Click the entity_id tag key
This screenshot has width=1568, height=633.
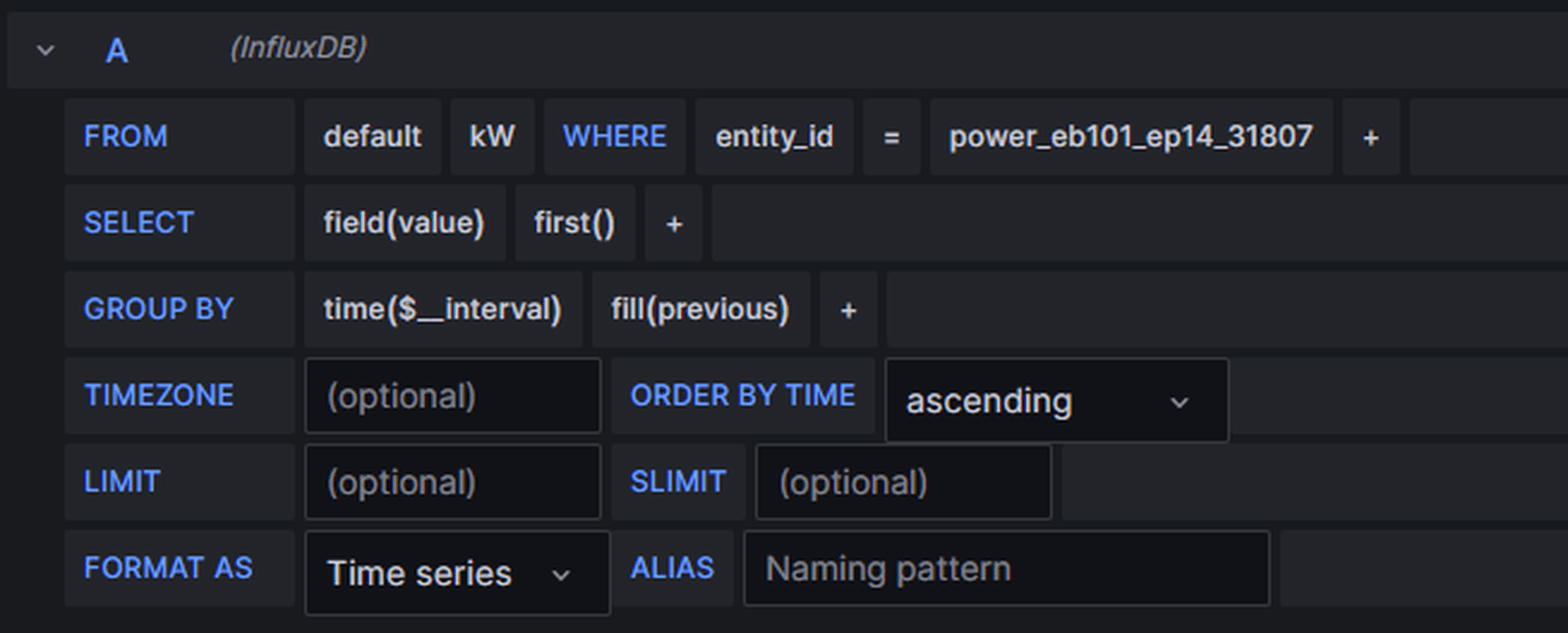773,136
